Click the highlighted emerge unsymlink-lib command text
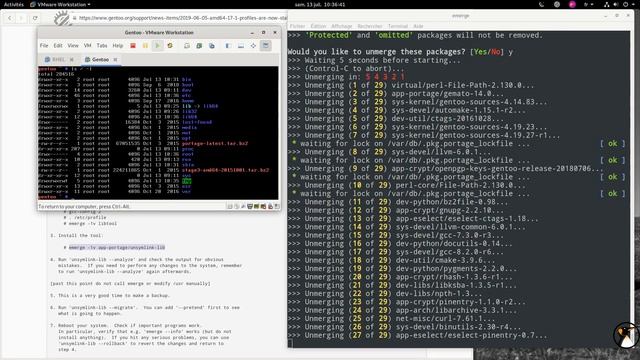Viewport: 640px width, 360px height. pyautogui.click(x=117, y=247)
